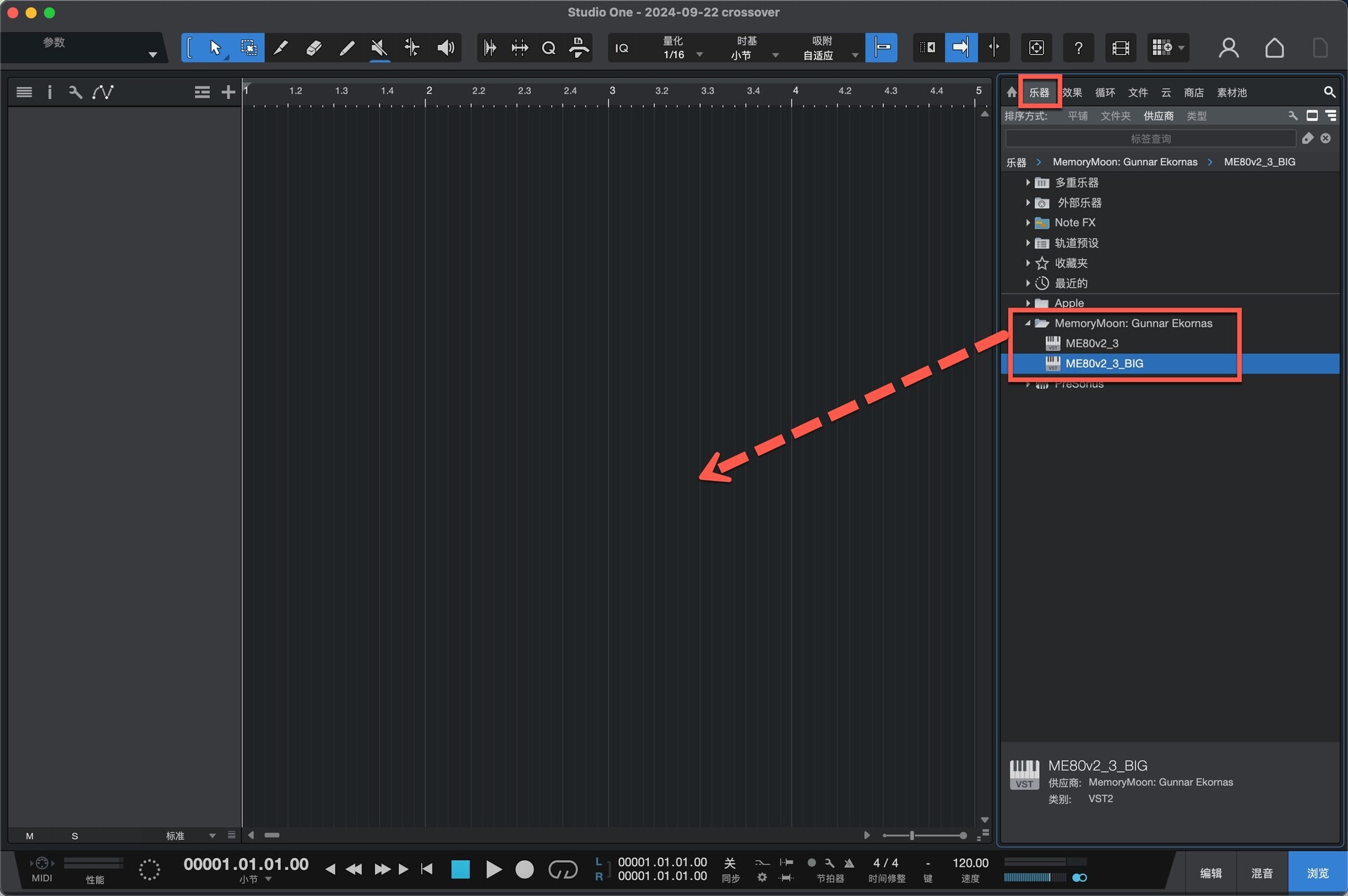This screenshot has height=896, width=1348.
Task: Switch to the 效果 (Effects) browser tab
Action: tap(1071, 93)
